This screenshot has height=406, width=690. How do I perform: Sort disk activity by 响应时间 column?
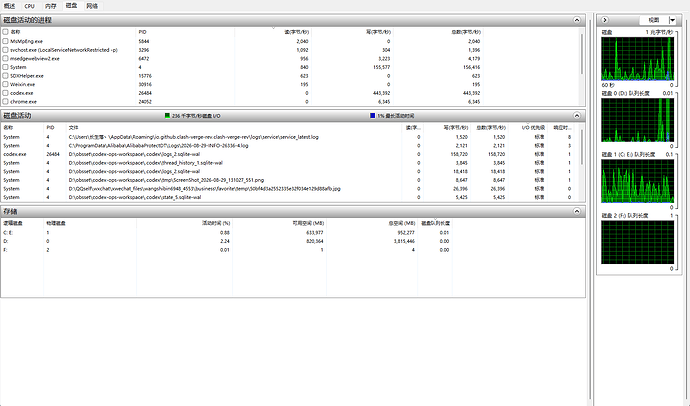coord(560,128)
